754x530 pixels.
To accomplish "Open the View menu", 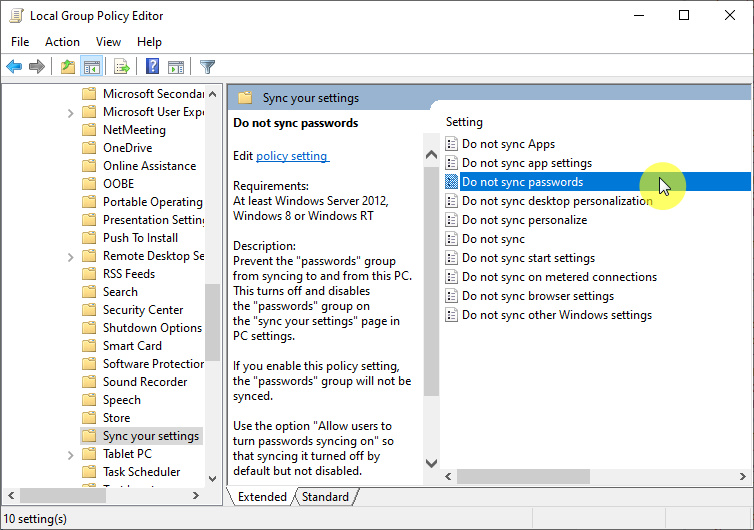I will coord(108,42).
